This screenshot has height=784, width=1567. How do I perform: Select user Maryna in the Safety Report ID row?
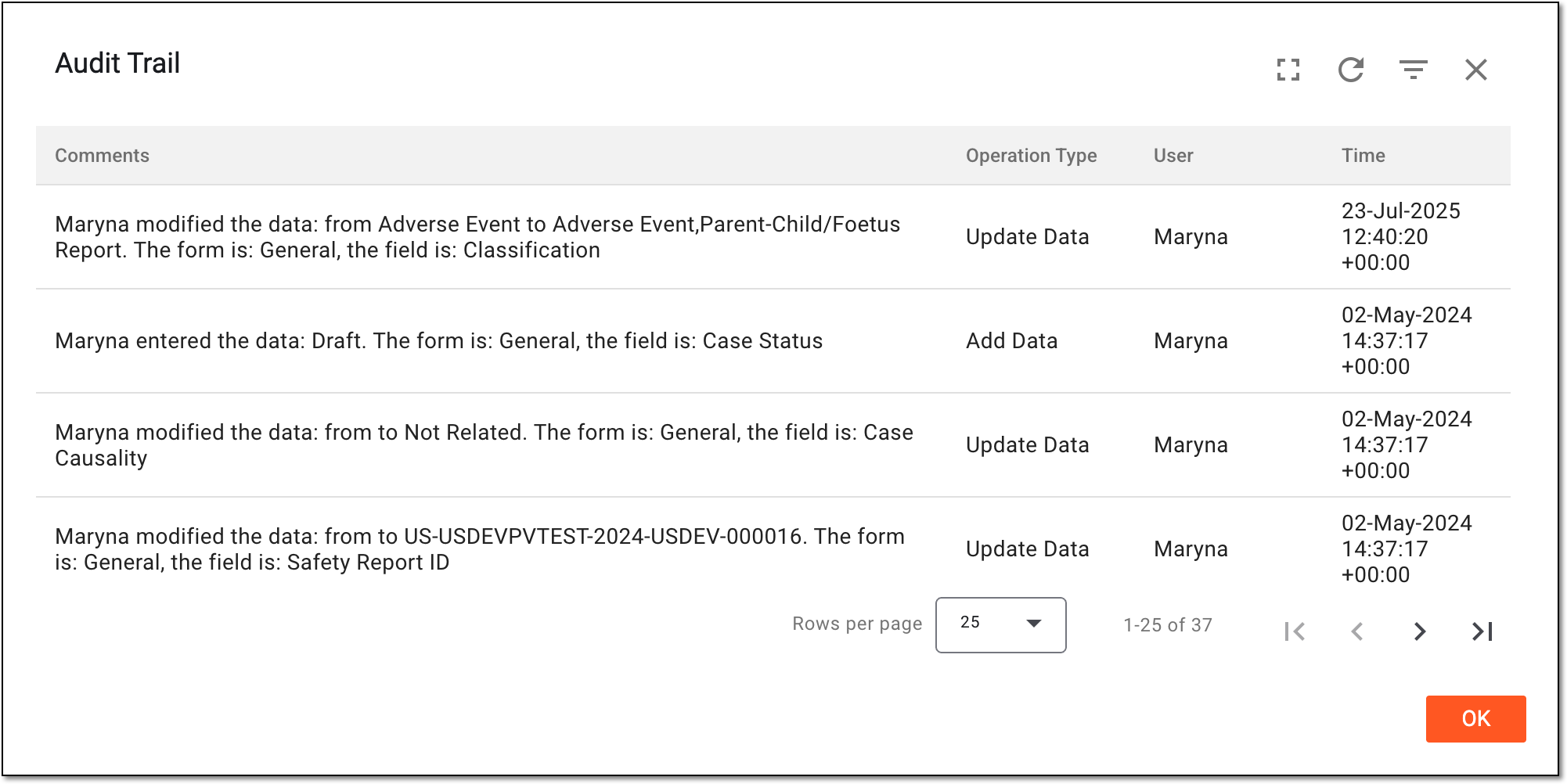point(1191,549)
